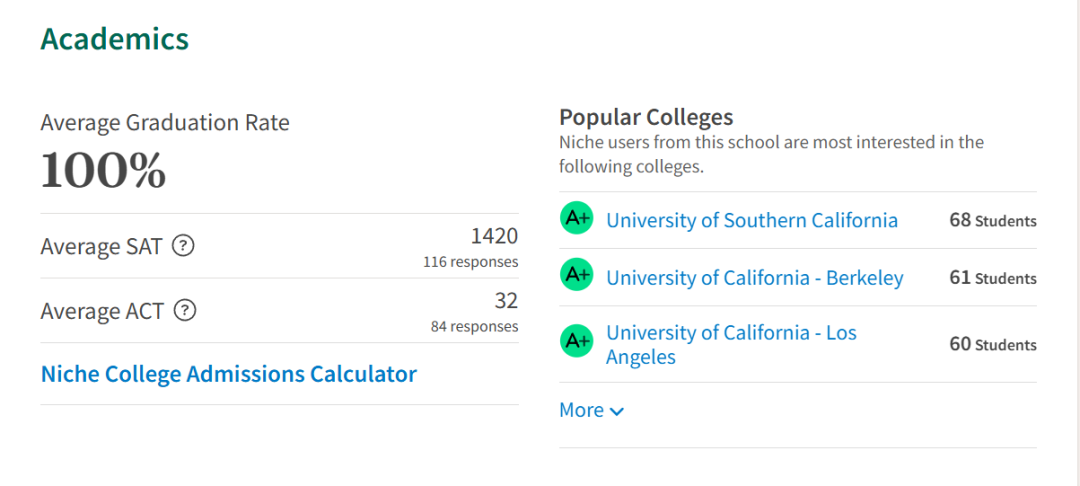Viewport: 1080px width, 486px height.
Task: Click the average ACT score of 32
Action: coord(506,301)
